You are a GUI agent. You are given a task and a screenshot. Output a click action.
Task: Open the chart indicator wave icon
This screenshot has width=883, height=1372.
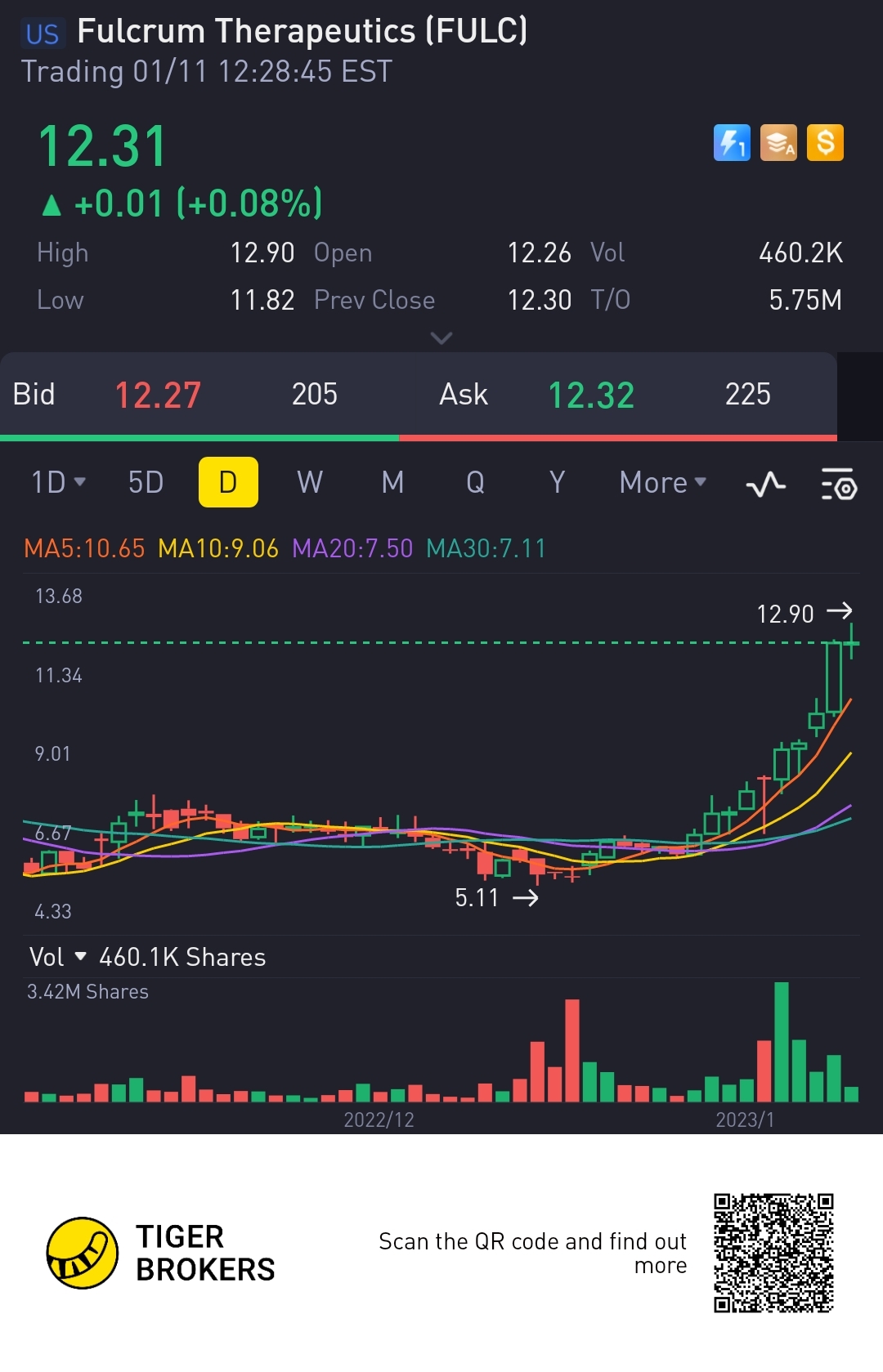pos(766,484)
